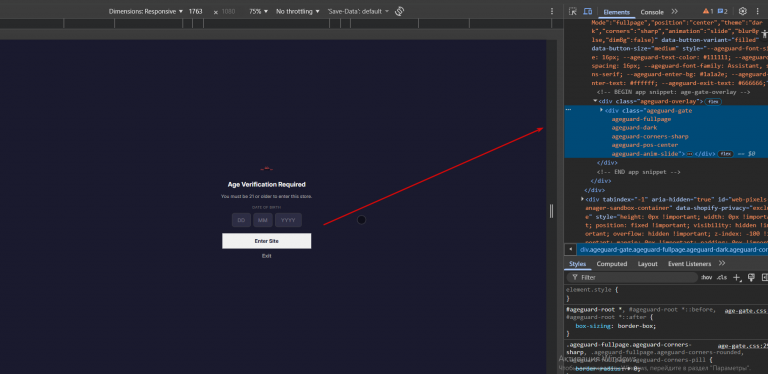This screenshot has width=768, height=374.
Task: Open the age-gate.css link beside #ageguard-root rule
Action: 745,310
